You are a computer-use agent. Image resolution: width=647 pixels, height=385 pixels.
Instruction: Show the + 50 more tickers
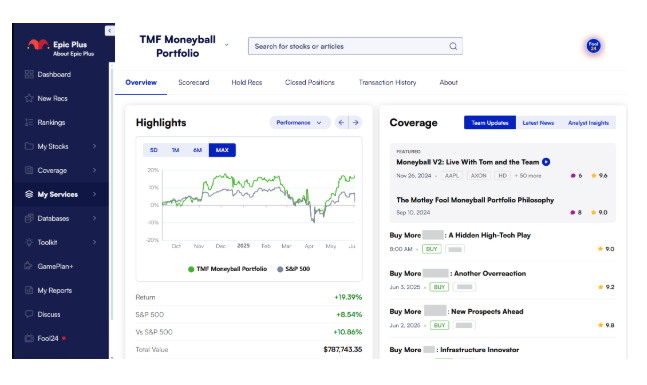click(528, 176)
